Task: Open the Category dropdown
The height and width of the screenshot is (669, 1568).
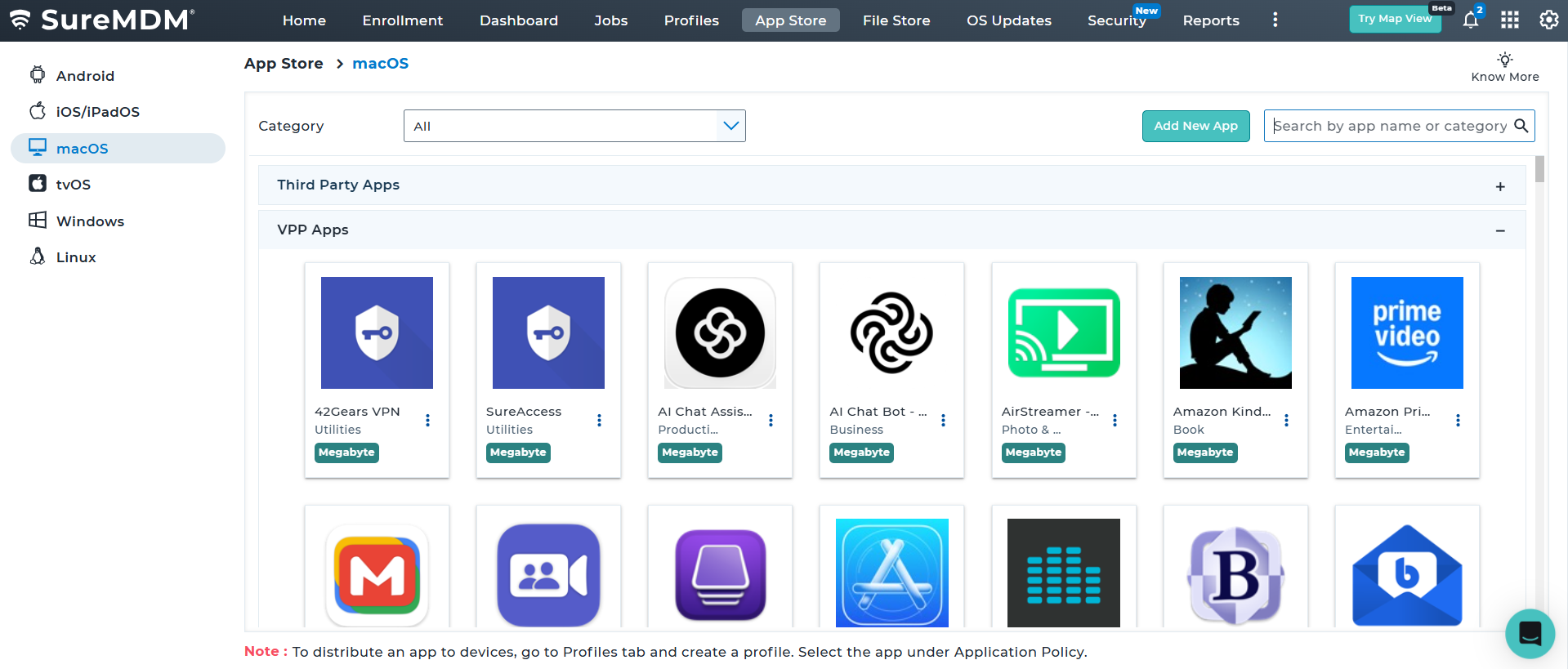Action: 574,126
